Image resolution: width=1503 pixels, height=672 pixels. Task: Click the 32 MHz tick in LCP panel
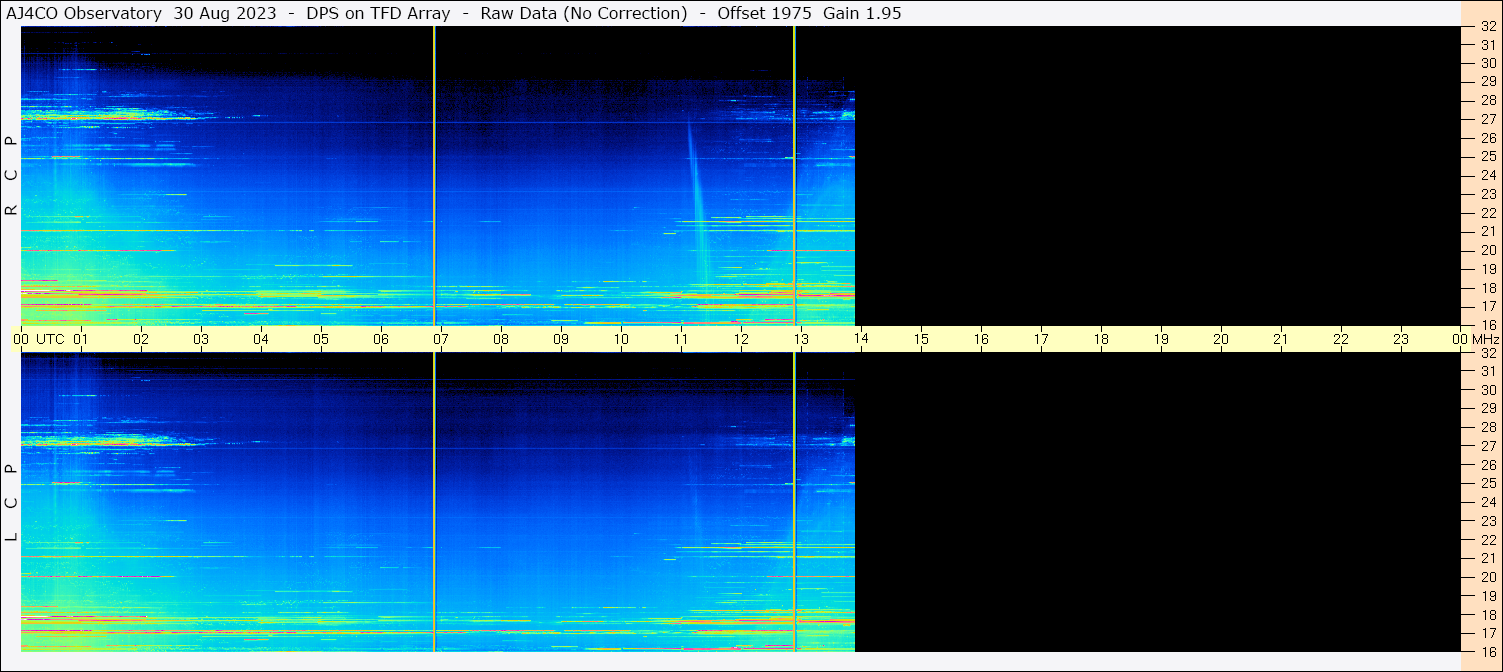tap(1488, 353)
